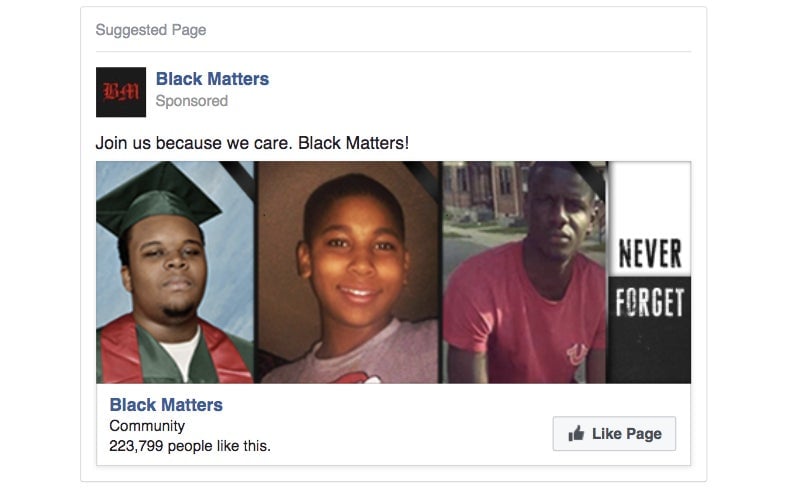
Task: Open the photo of man in red t-shirt
Action: (524, 272)
